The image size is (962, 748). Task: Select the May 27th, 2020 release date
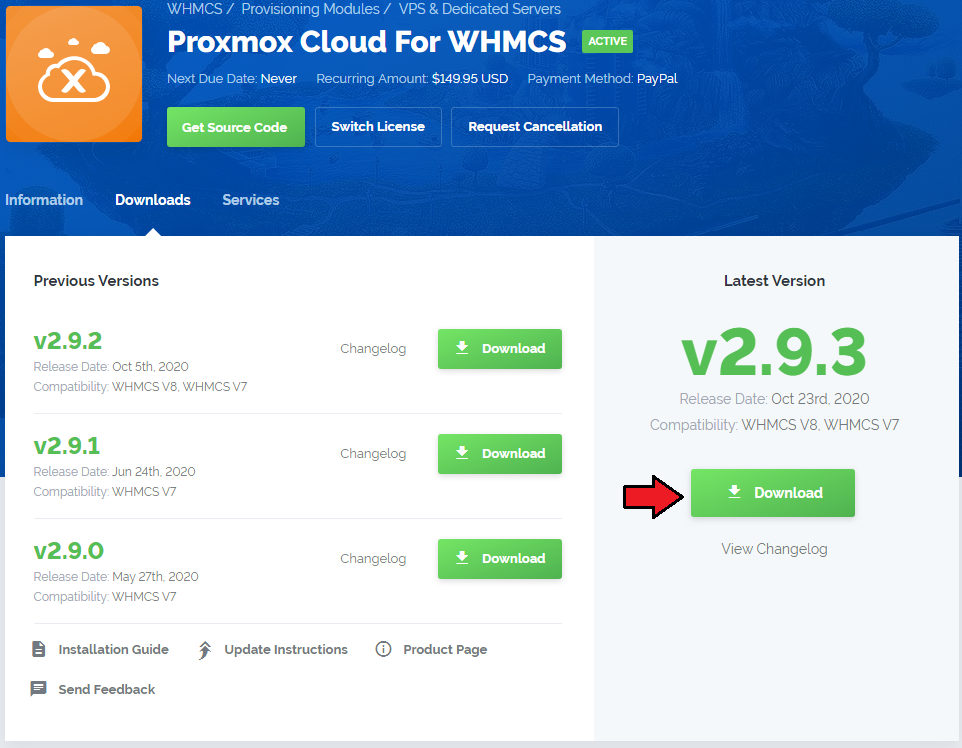(x=155, y=576)
